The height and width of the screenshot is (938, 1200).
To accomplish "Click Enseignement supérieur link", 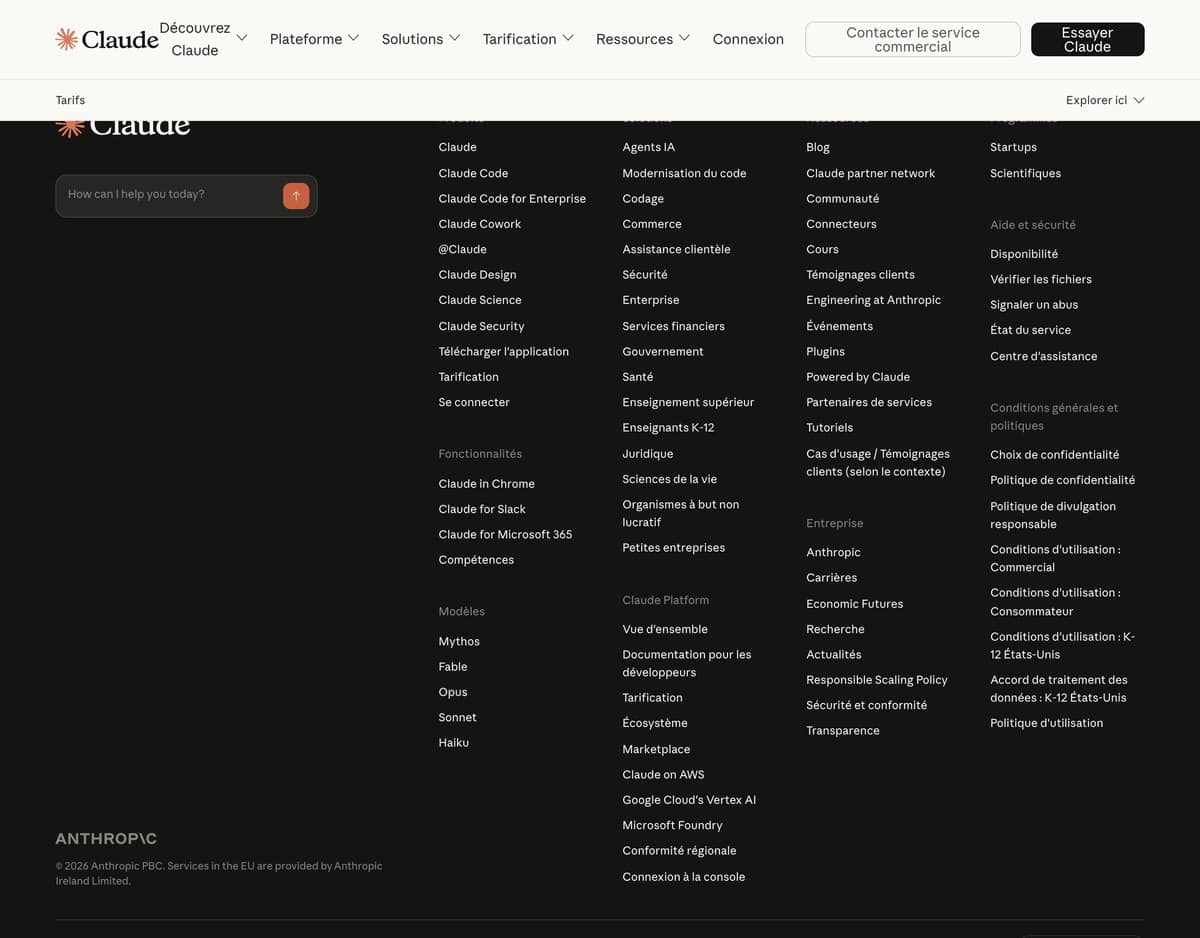I will [x=688, y=402].
